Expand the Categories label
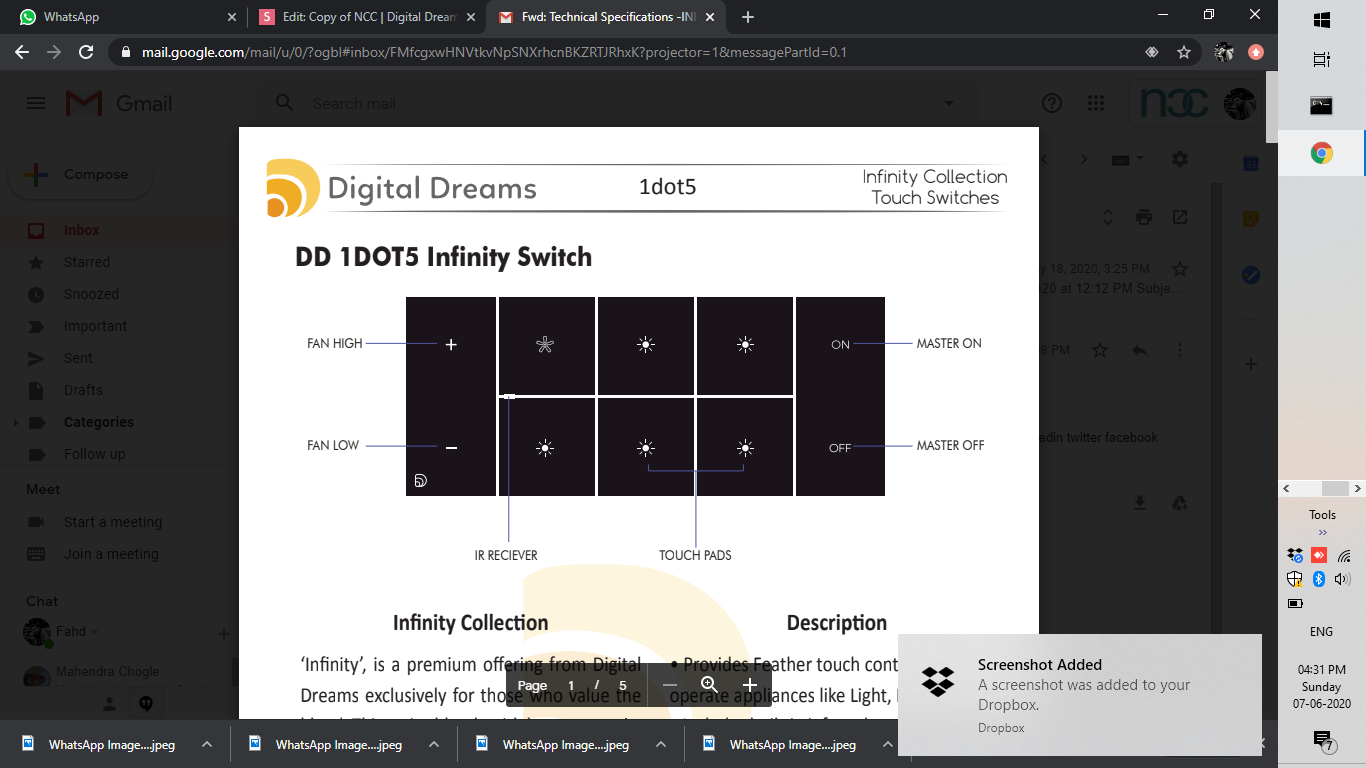The height and width of the screenshot is (768, 1366). point(15,423)
